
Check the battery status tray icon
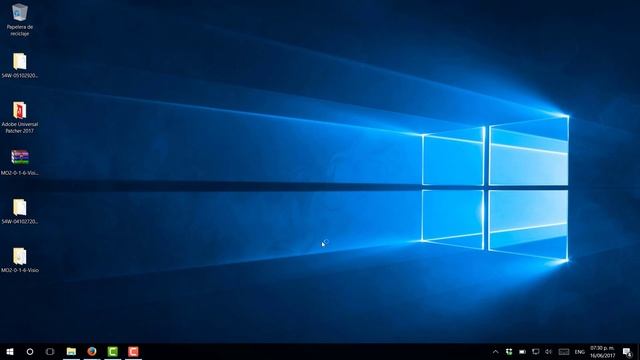pos(522,351)
